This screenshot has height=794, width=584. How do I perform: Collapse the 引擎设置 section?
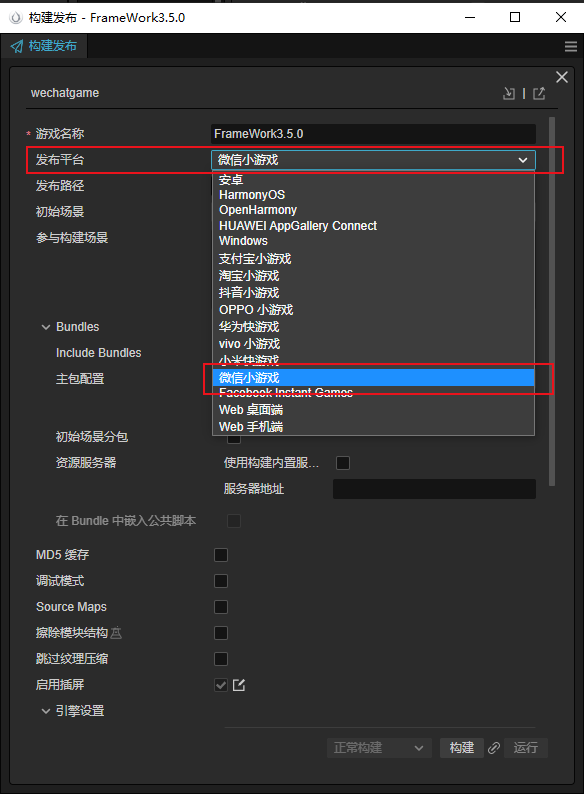click(x=46, y=711)
